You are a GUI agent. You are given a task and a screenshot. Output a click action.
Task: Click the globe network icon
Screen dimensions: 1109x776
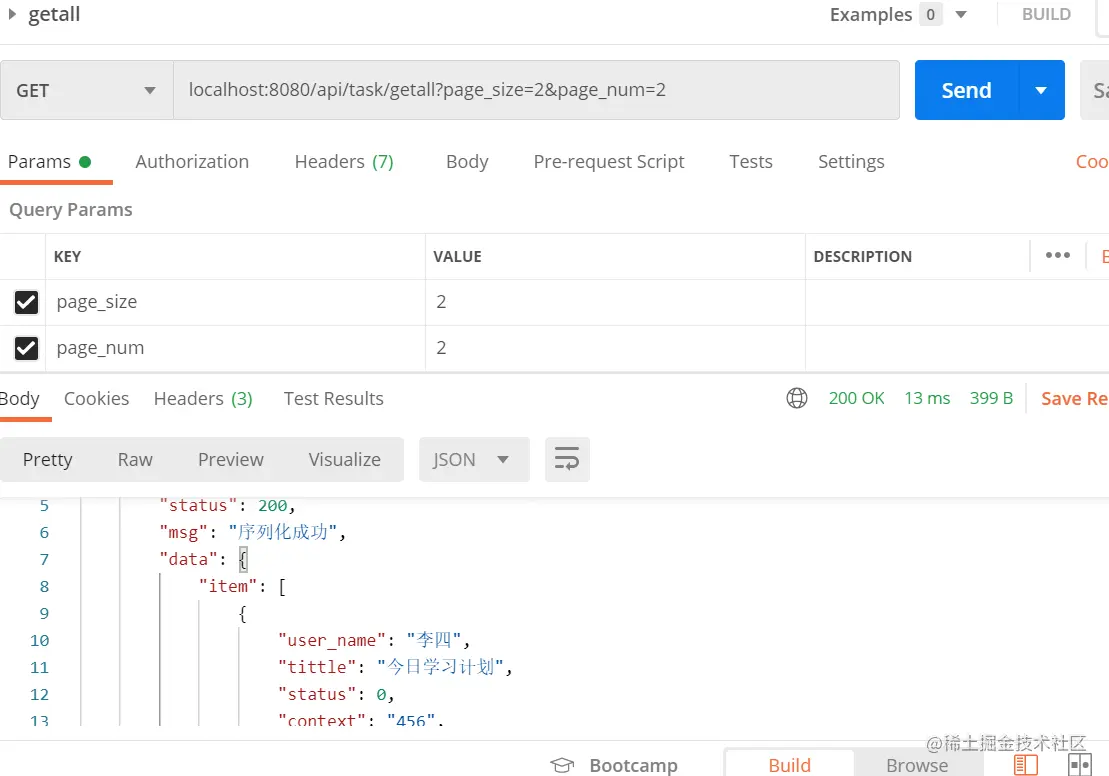pos(797,398)
